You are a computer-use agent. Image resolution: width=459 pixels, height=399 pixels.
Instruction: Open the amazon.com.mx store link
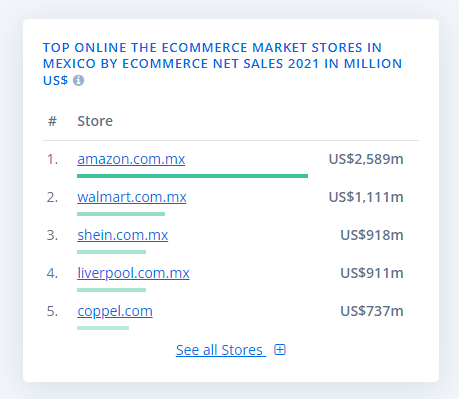(x=131, y=159)
